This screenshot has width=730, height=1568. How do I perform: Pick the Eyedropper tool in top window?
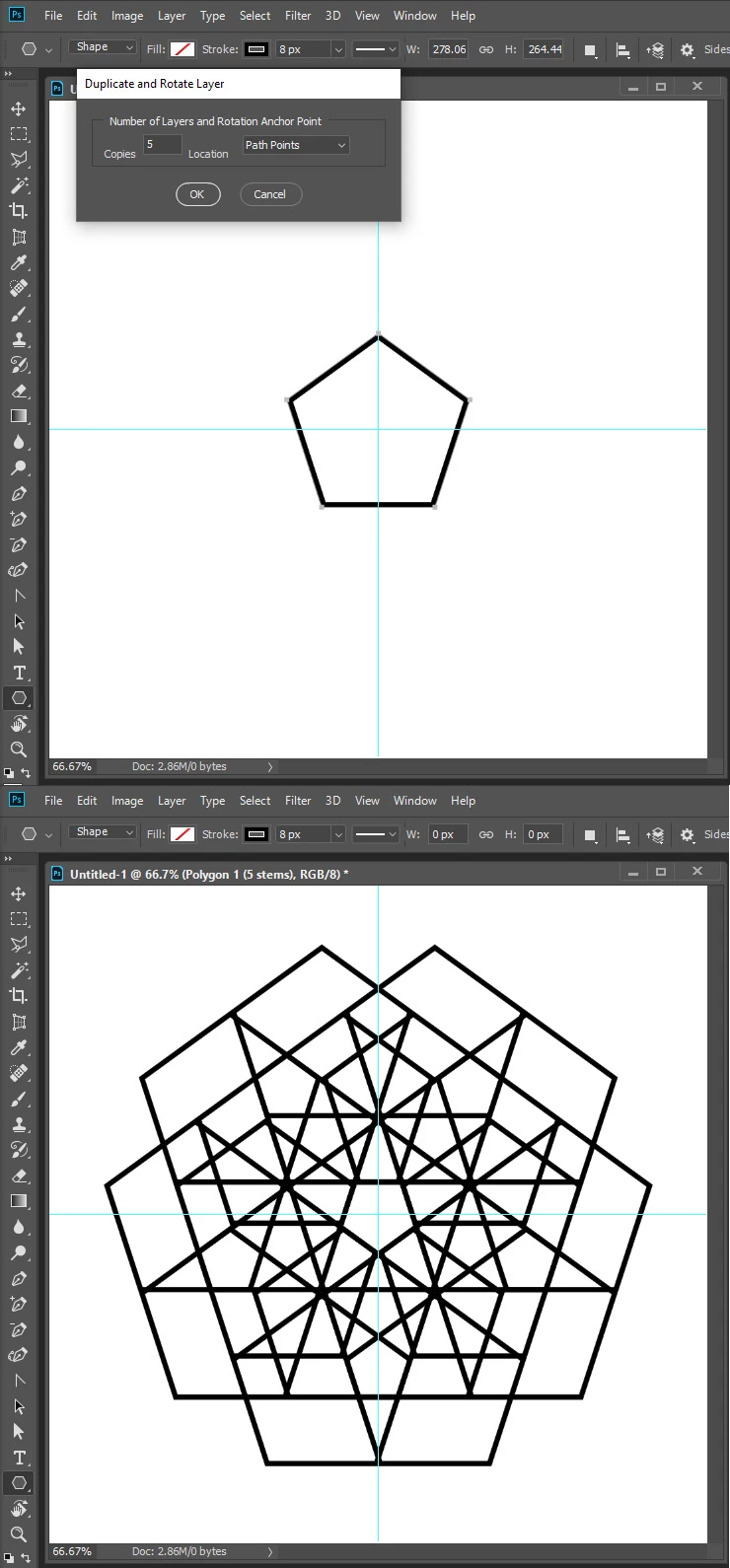(19, 262)
